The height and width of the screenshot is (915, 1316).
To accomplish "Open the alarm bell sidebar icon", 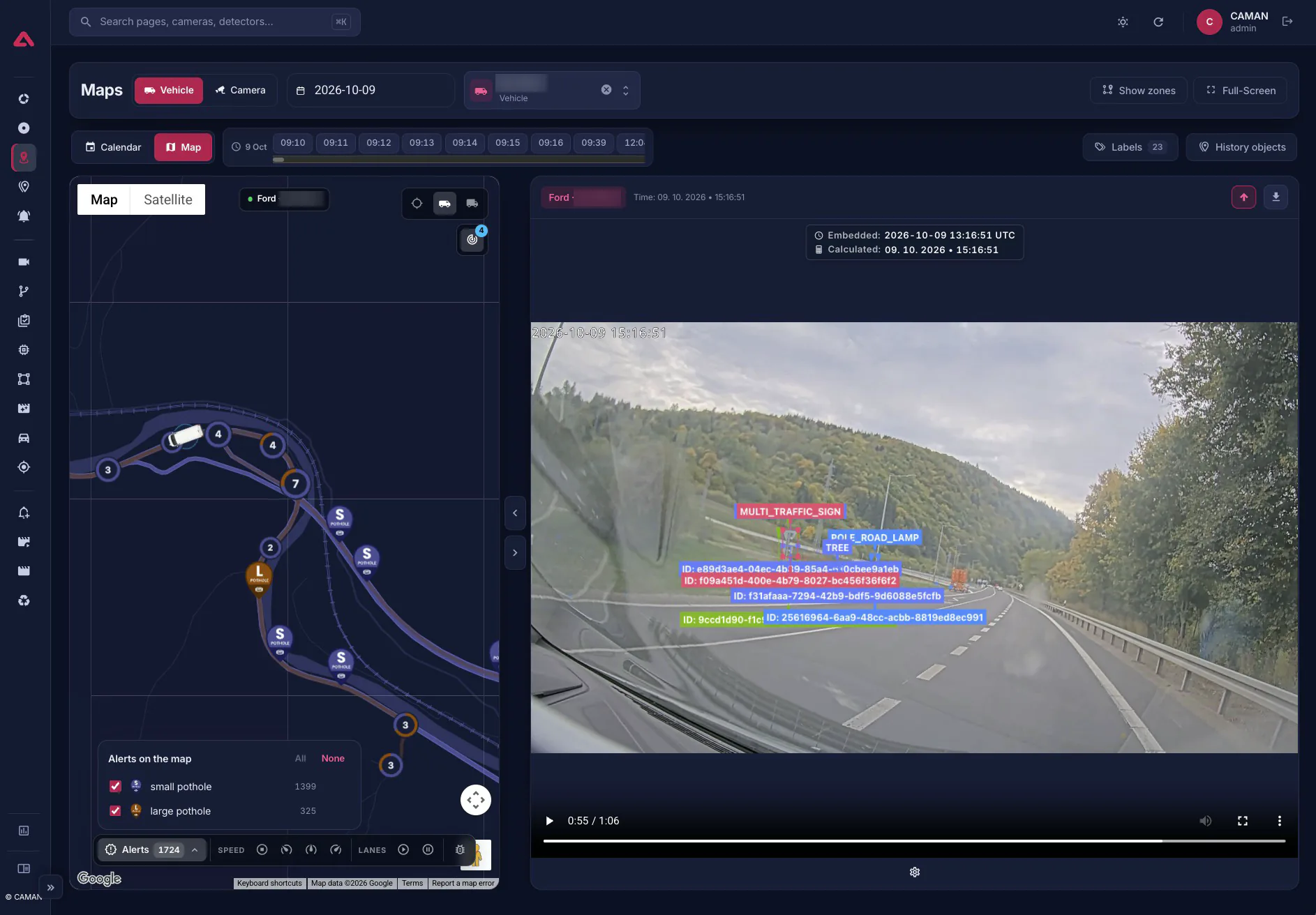I will point(24,216).
